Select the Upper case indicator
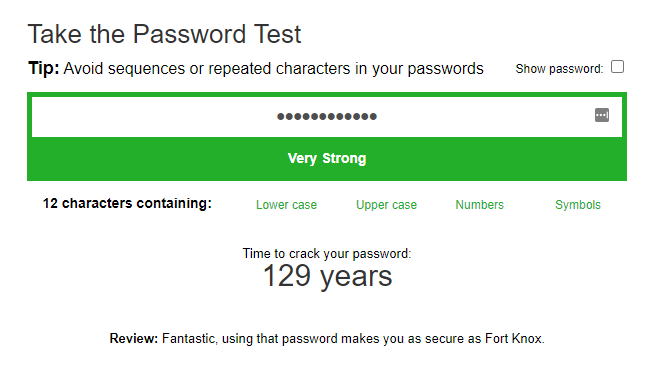 [x=386, y=205]
